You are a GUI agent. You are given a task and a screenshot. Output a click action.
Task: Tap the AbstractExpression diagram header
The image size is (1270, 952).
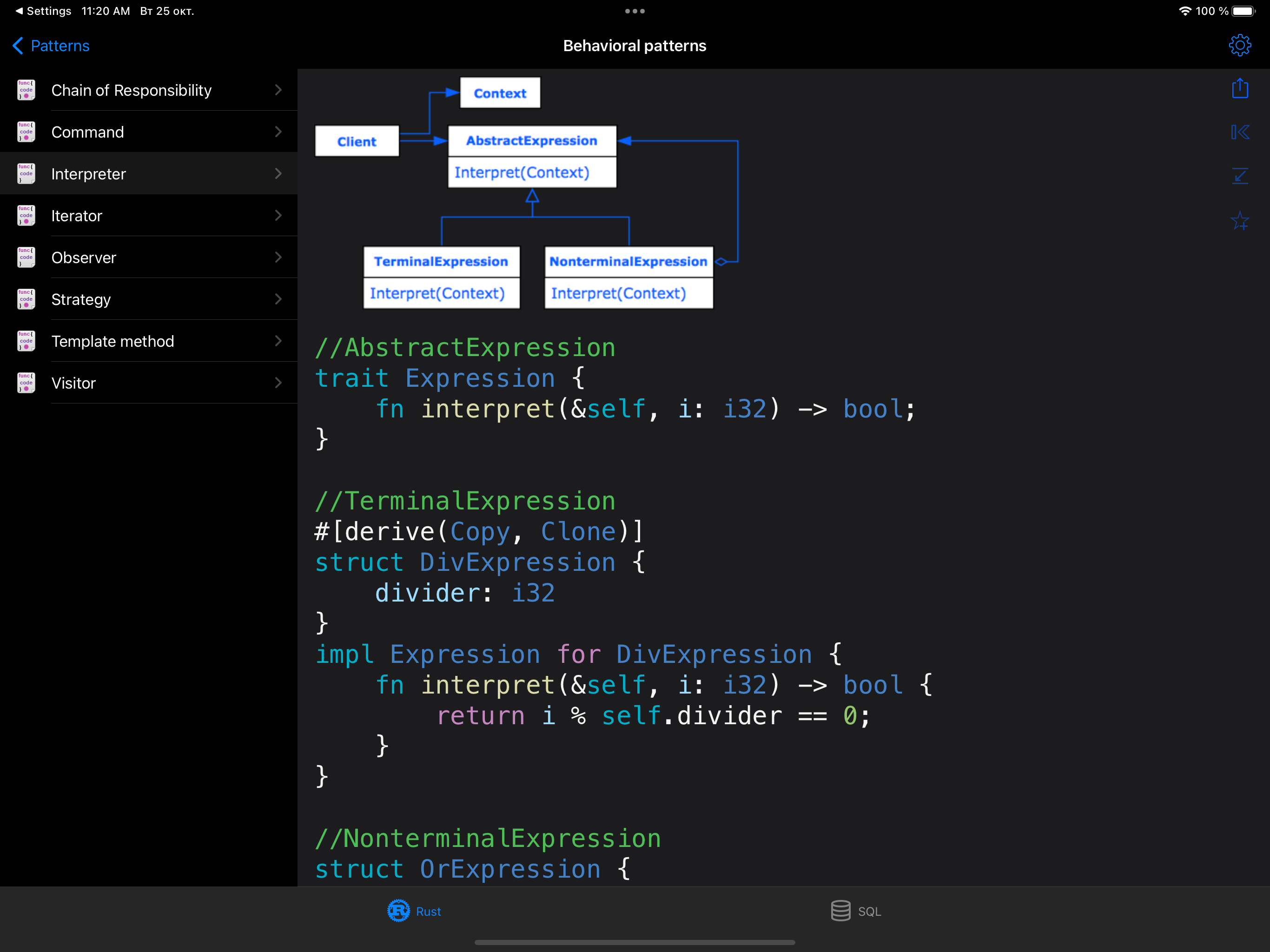532,141
